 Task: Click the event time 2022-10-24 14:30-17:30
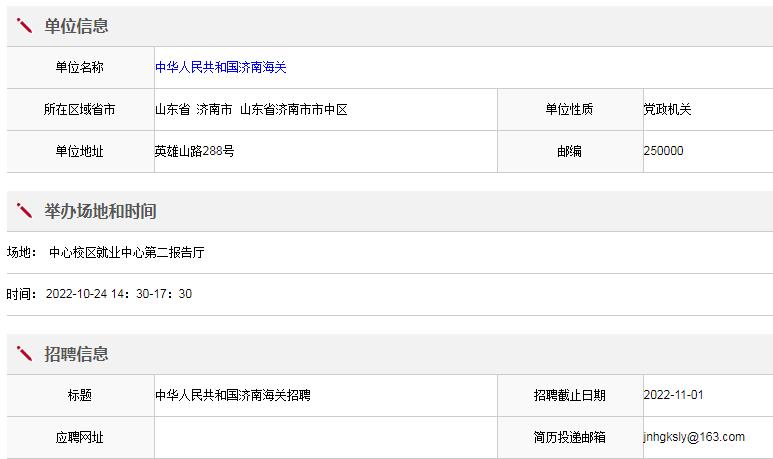point(118,294)
